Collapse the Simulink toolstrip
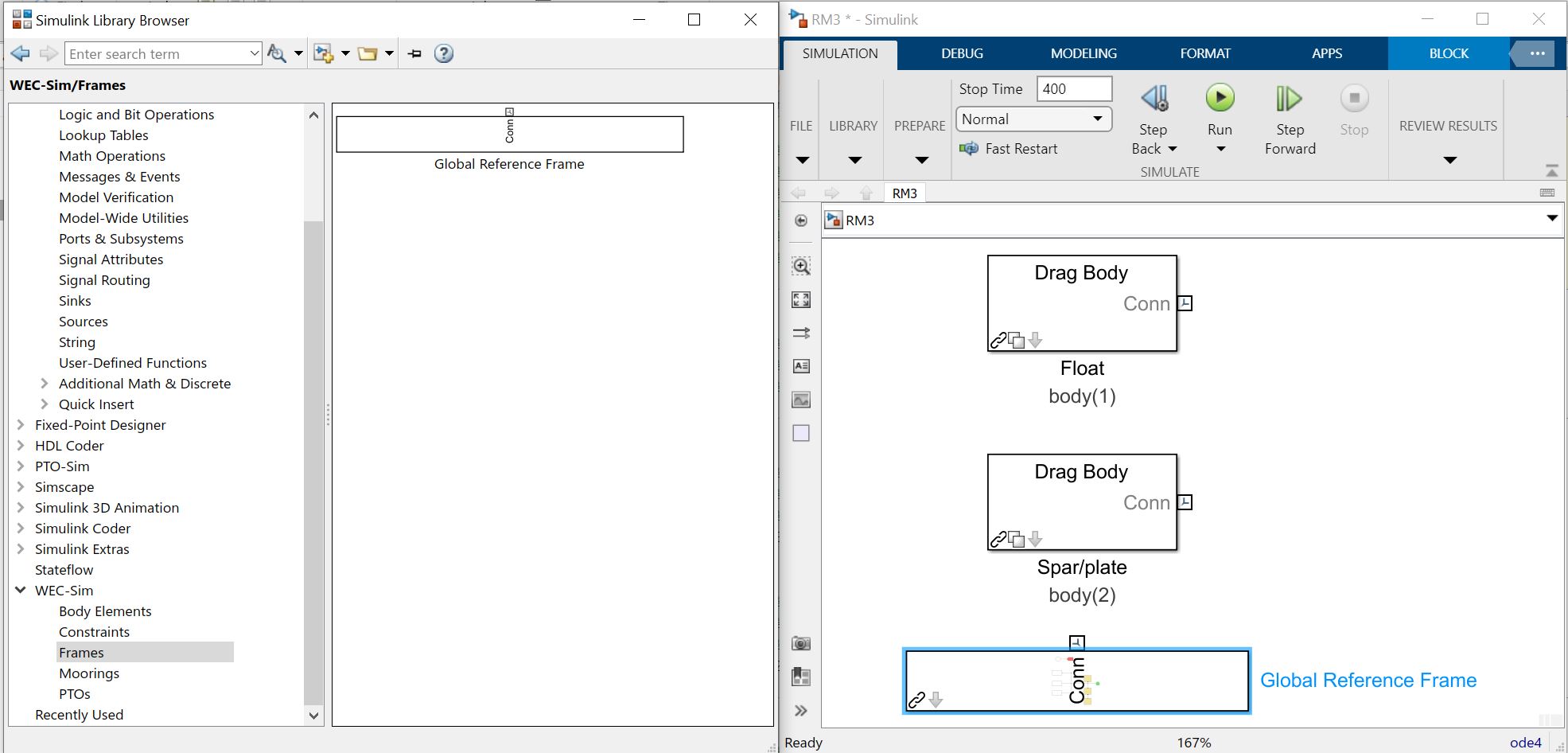Viewport: 1568px width, 753px height. [1551, 170]
